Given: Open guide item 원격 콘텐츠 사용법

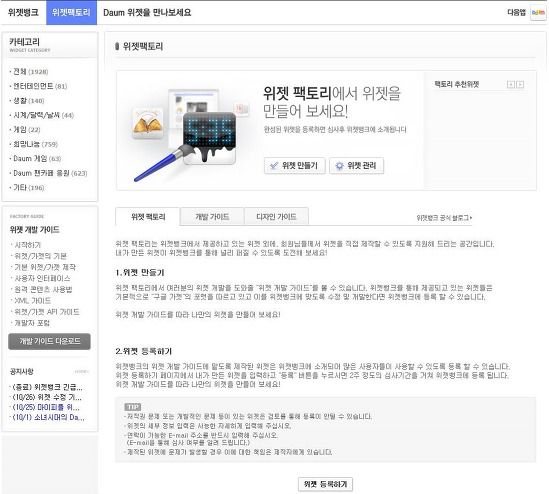Looking at the screenshot, I should [x=43, y=290].
